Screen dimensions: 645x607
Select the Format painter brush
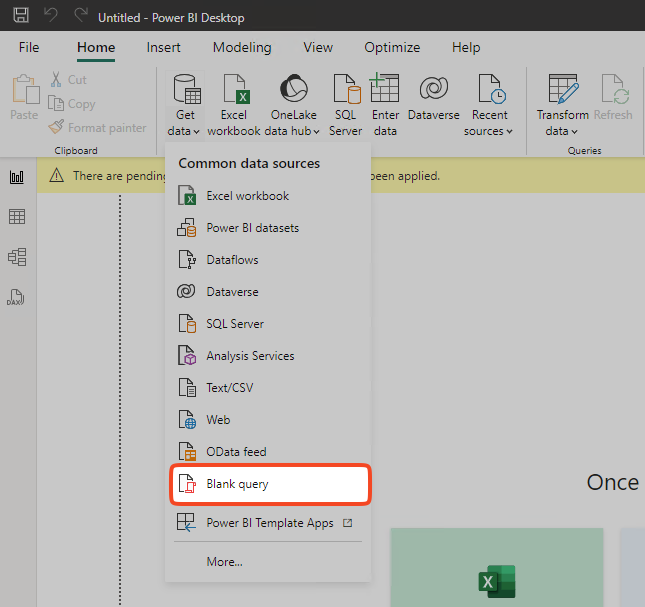click(x=56, y=127)
